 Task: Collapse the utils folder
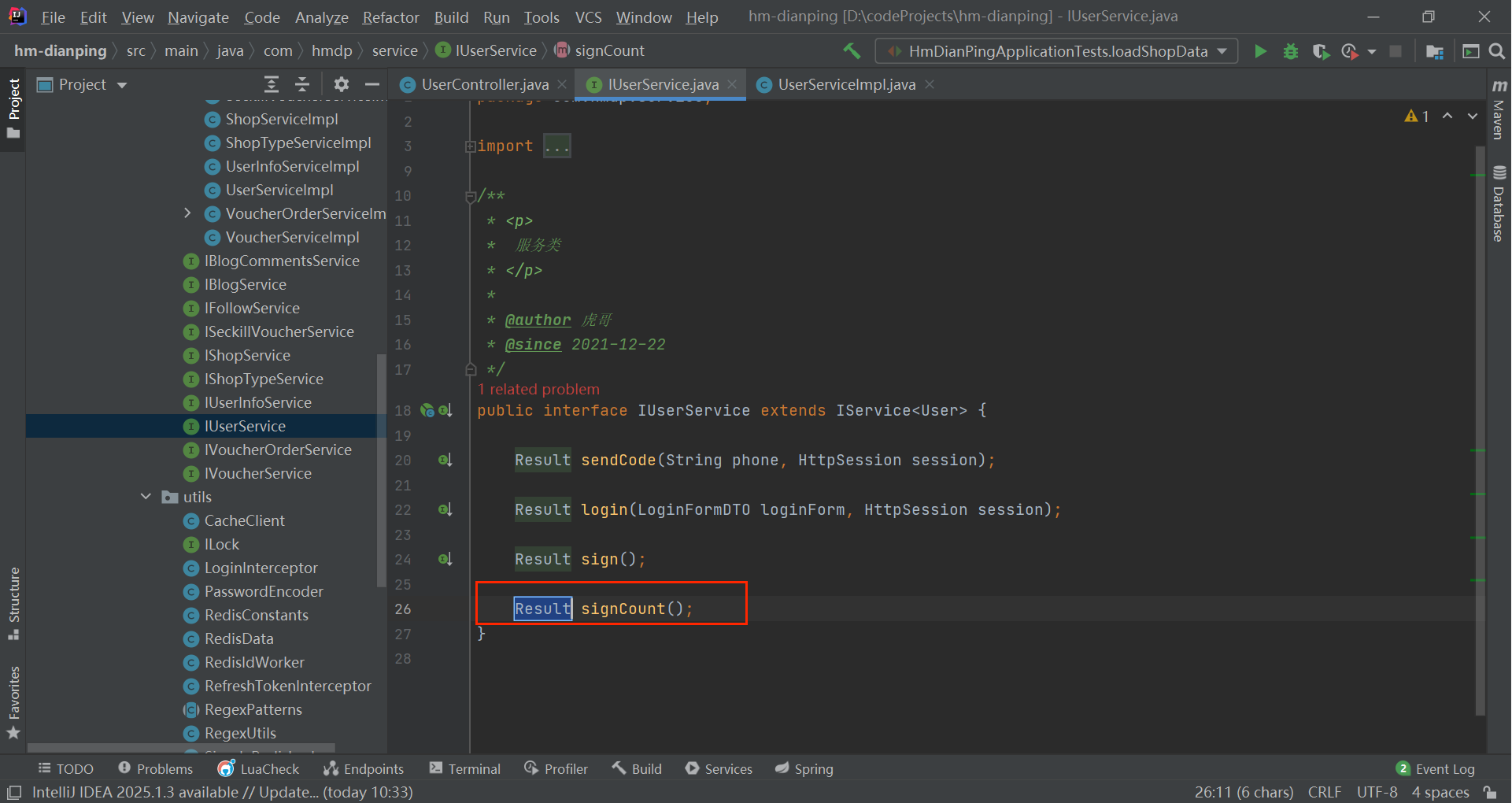click(x=146, y=497)
